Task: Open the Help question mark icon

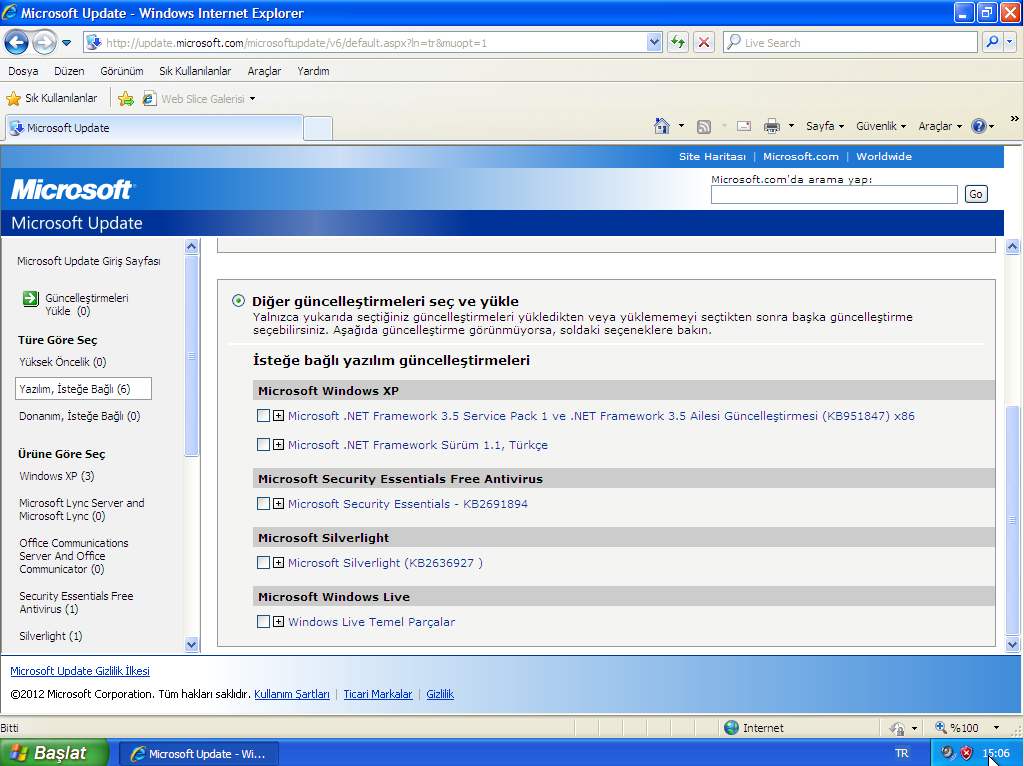Action: coord(978,126)
